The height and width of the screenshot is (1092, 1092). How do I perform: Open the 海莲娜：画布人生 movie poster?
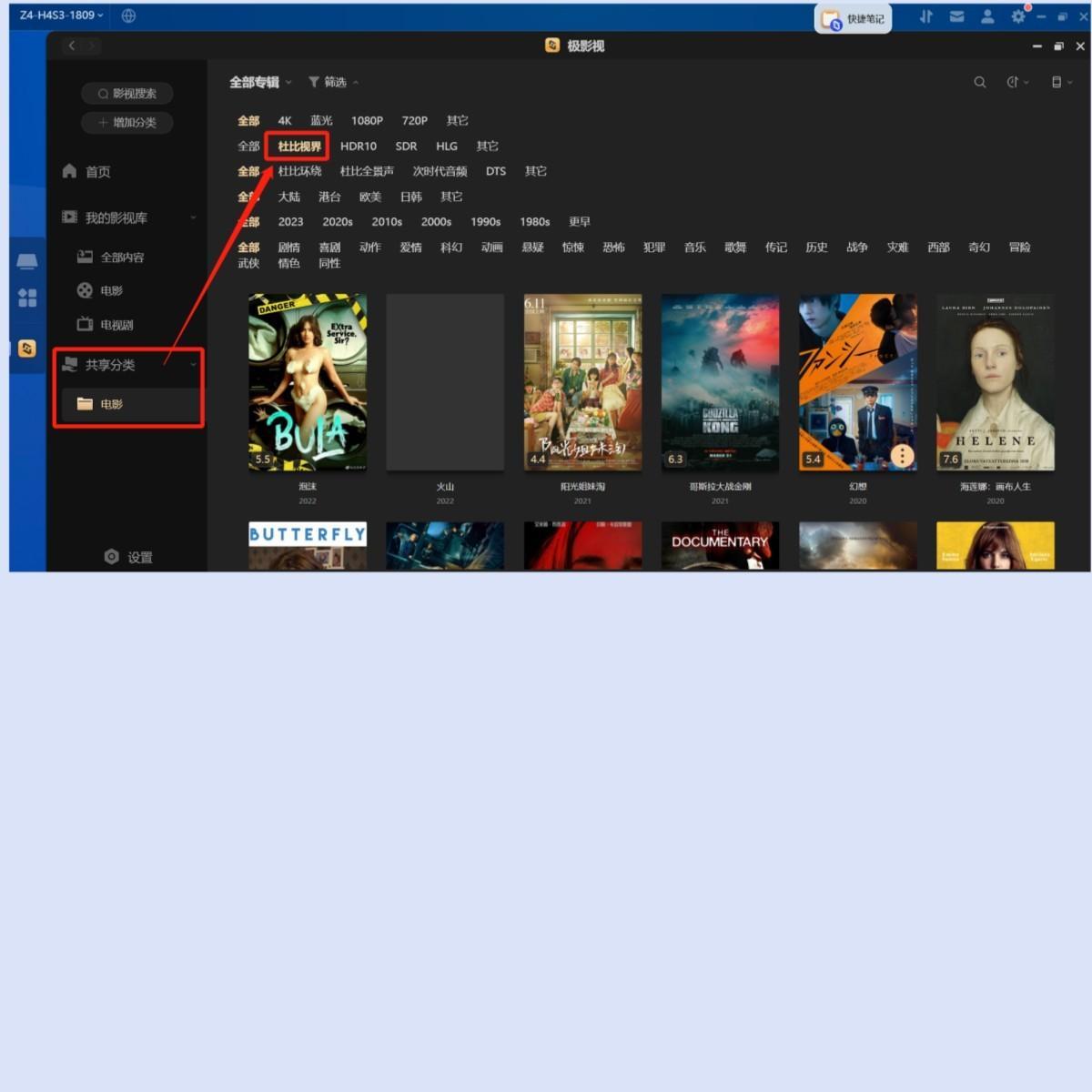point(996,382)
